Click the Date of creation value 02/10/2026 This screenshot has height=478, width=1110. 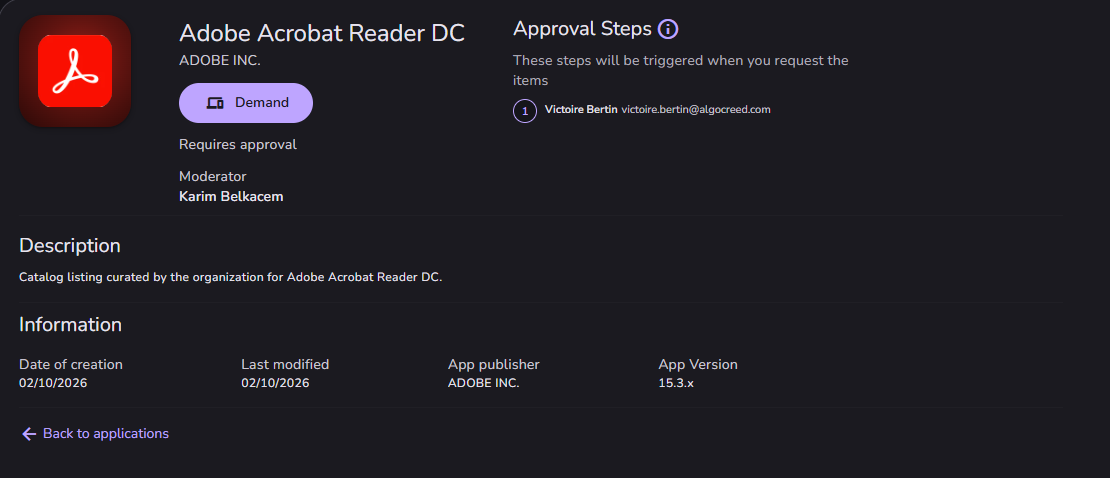pos(53,383)
